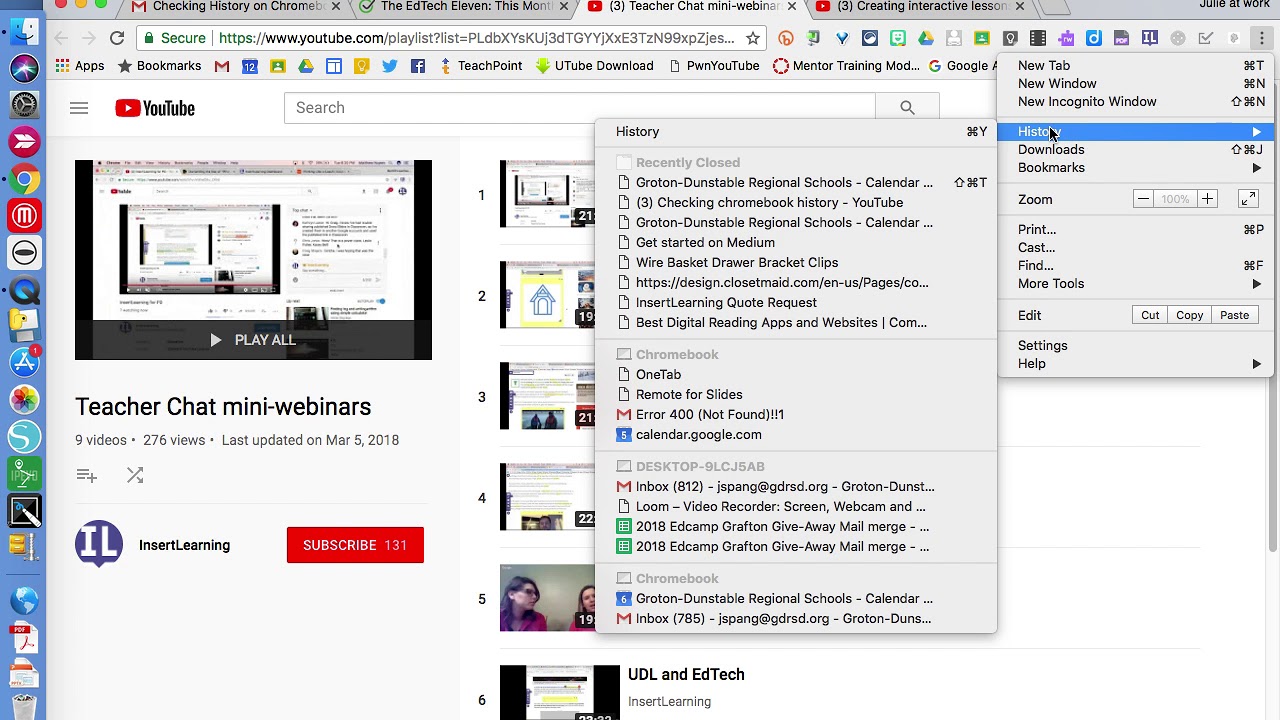The image size is (1280, 720).
Task: Open the Chrome three-dot menu button
Action: 1262,38
